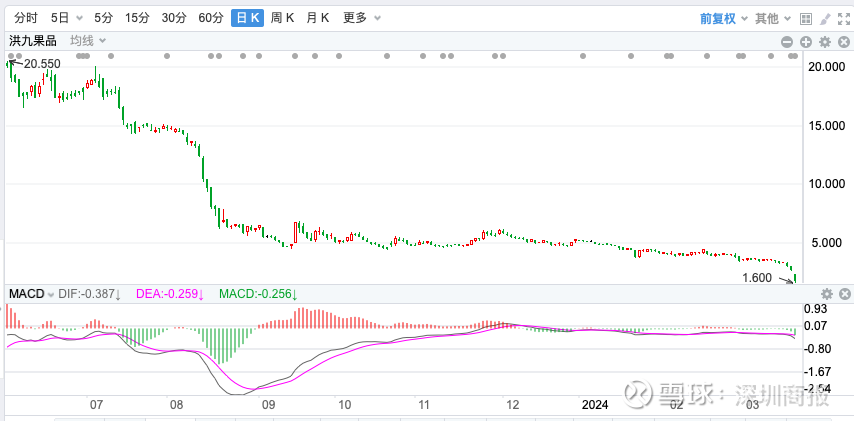This screenshot has height=421, width=854.
Task: Click the MACD indicator label
Action: (27, 294)
